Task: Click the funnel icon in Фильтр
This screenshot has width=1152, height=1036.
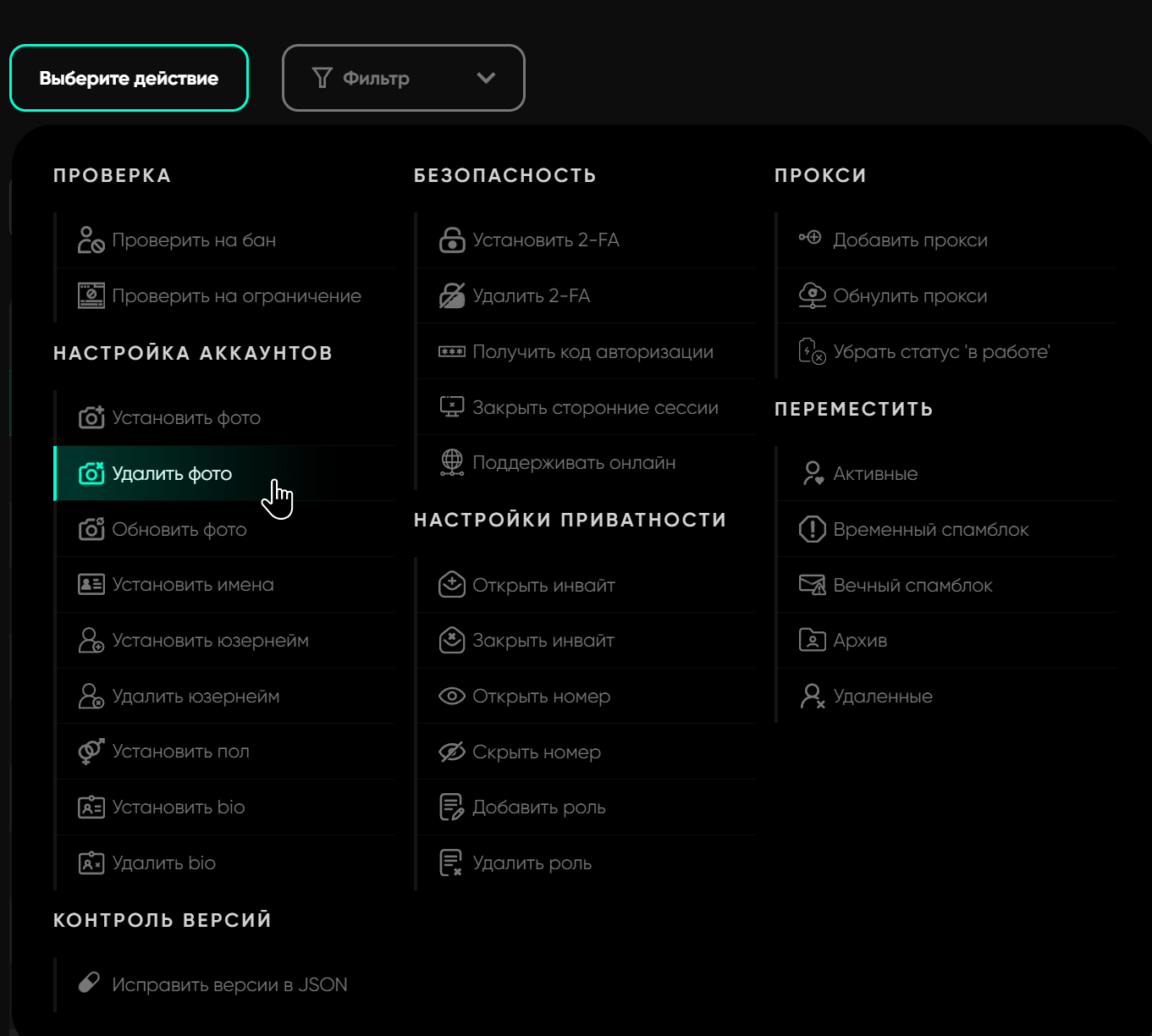Action: (322, 78)
